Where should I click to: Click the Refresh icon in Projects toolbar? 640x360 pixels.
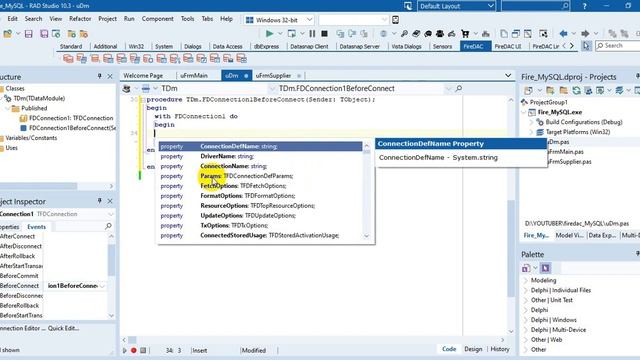pos(576,90)
